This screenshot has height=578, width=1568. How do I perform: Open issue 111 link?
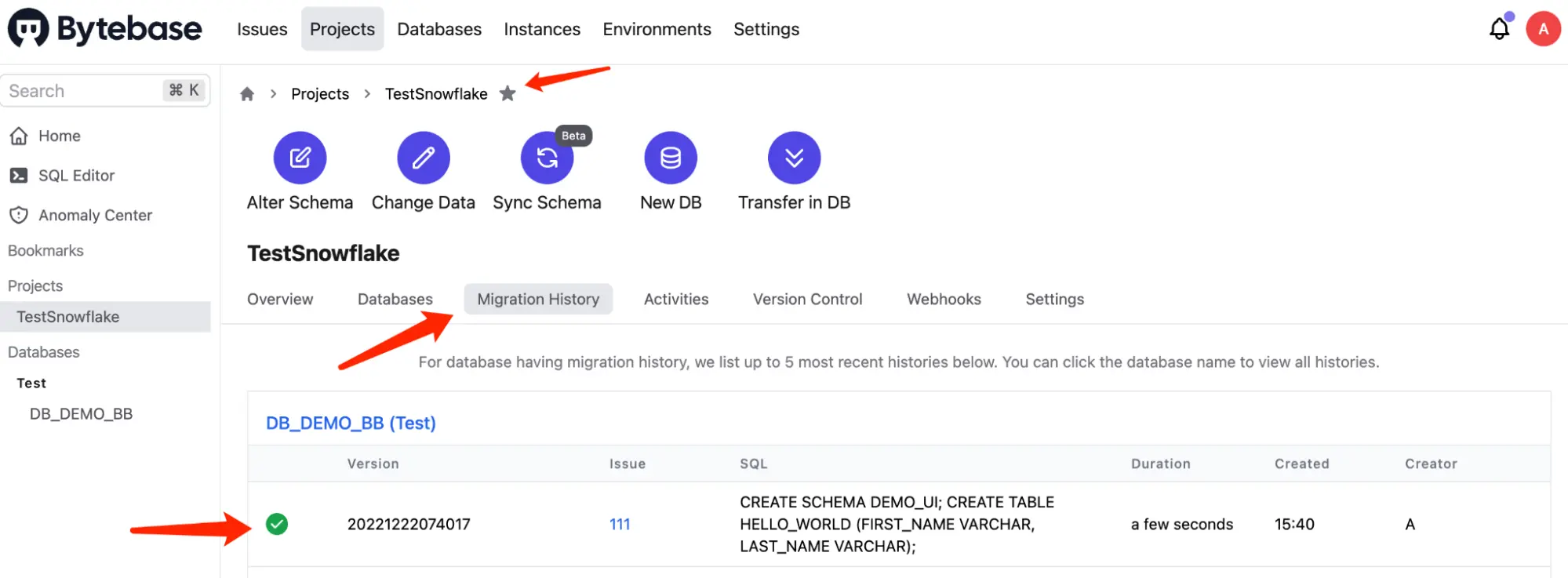620,524
